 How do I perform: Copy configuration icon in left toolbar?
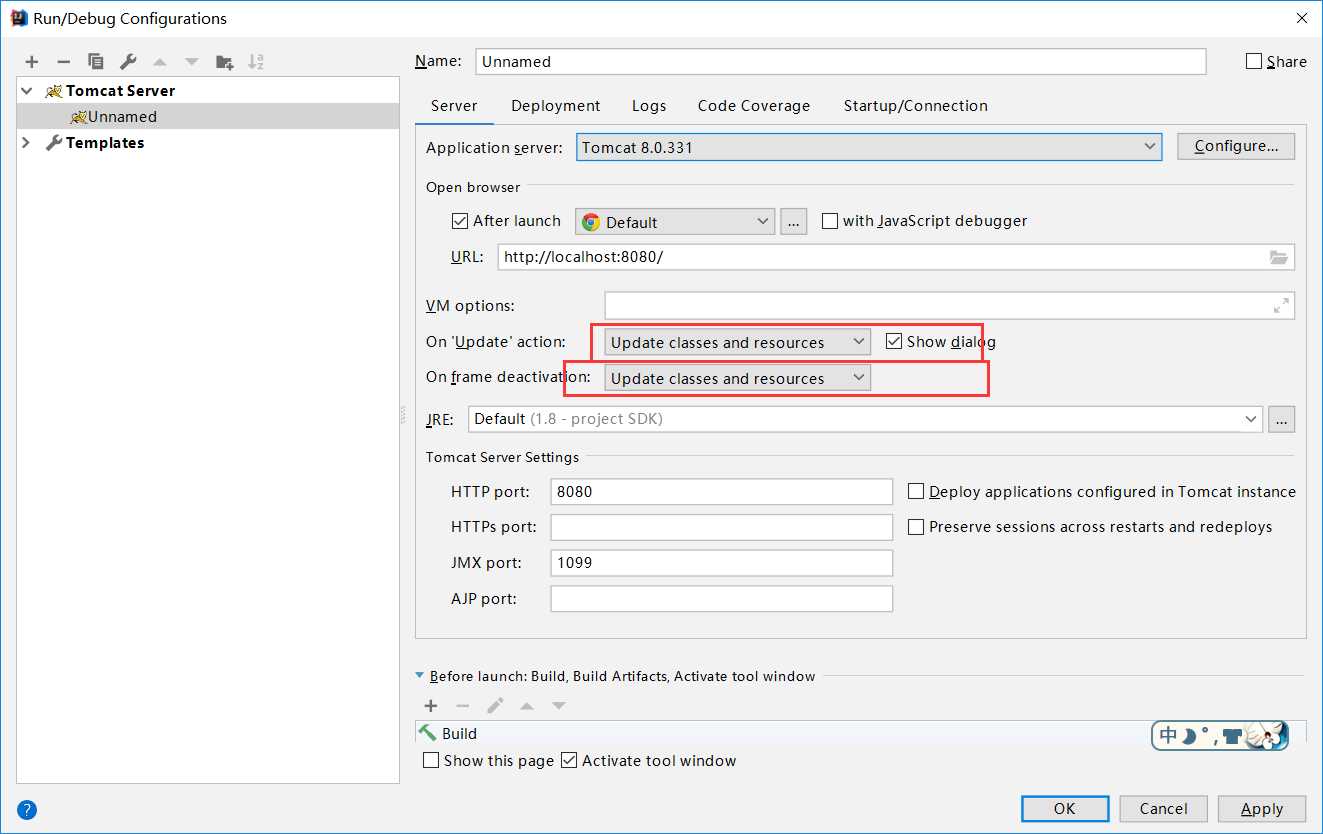(x=95, y=62)
